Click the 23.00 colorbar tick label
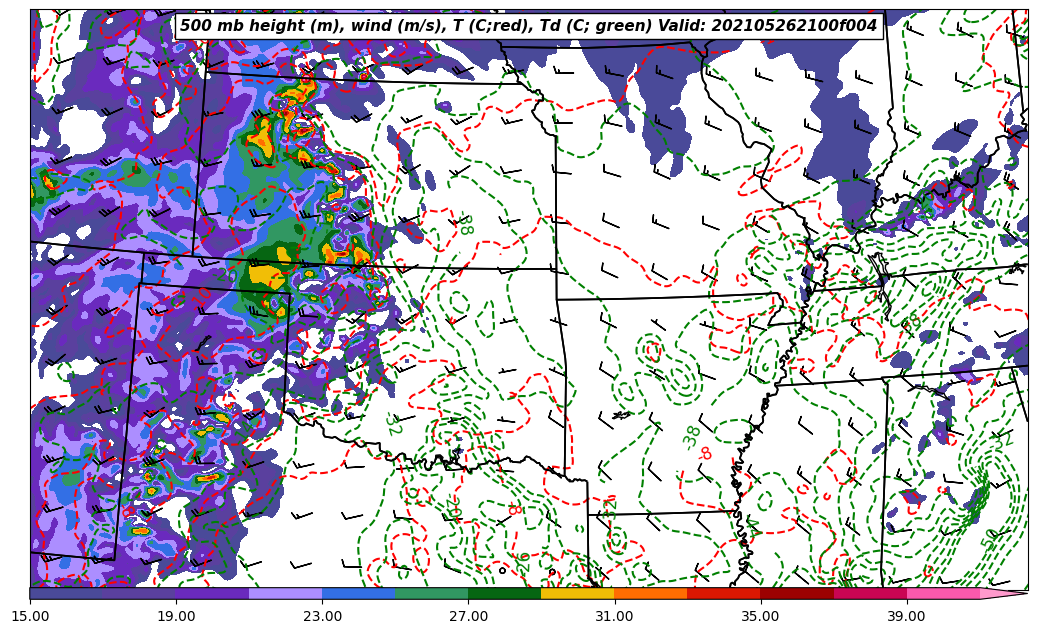 point(322,616)
